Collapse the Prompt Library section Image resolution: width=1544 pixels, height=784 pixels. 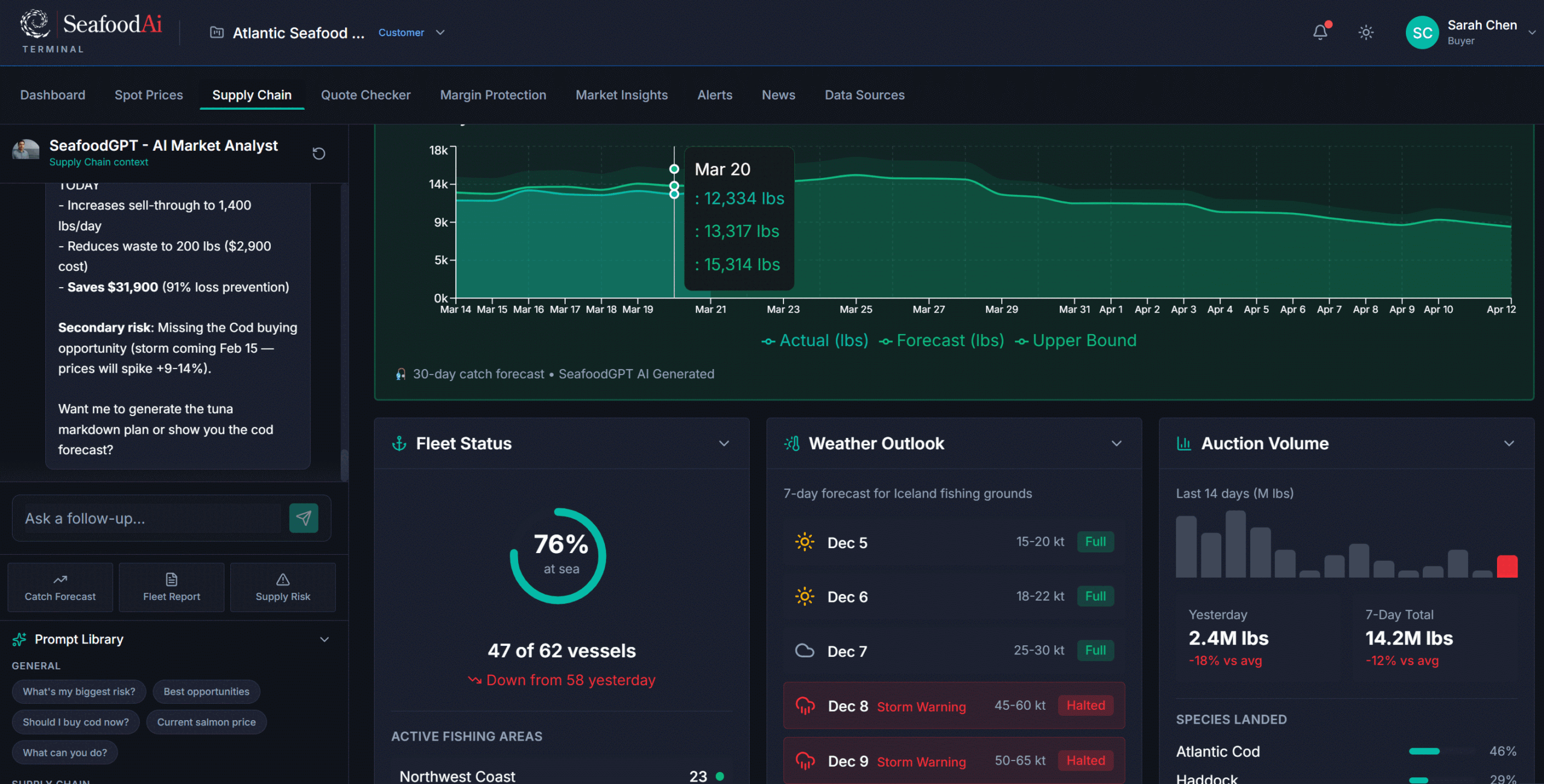click(x=324, y=639)
